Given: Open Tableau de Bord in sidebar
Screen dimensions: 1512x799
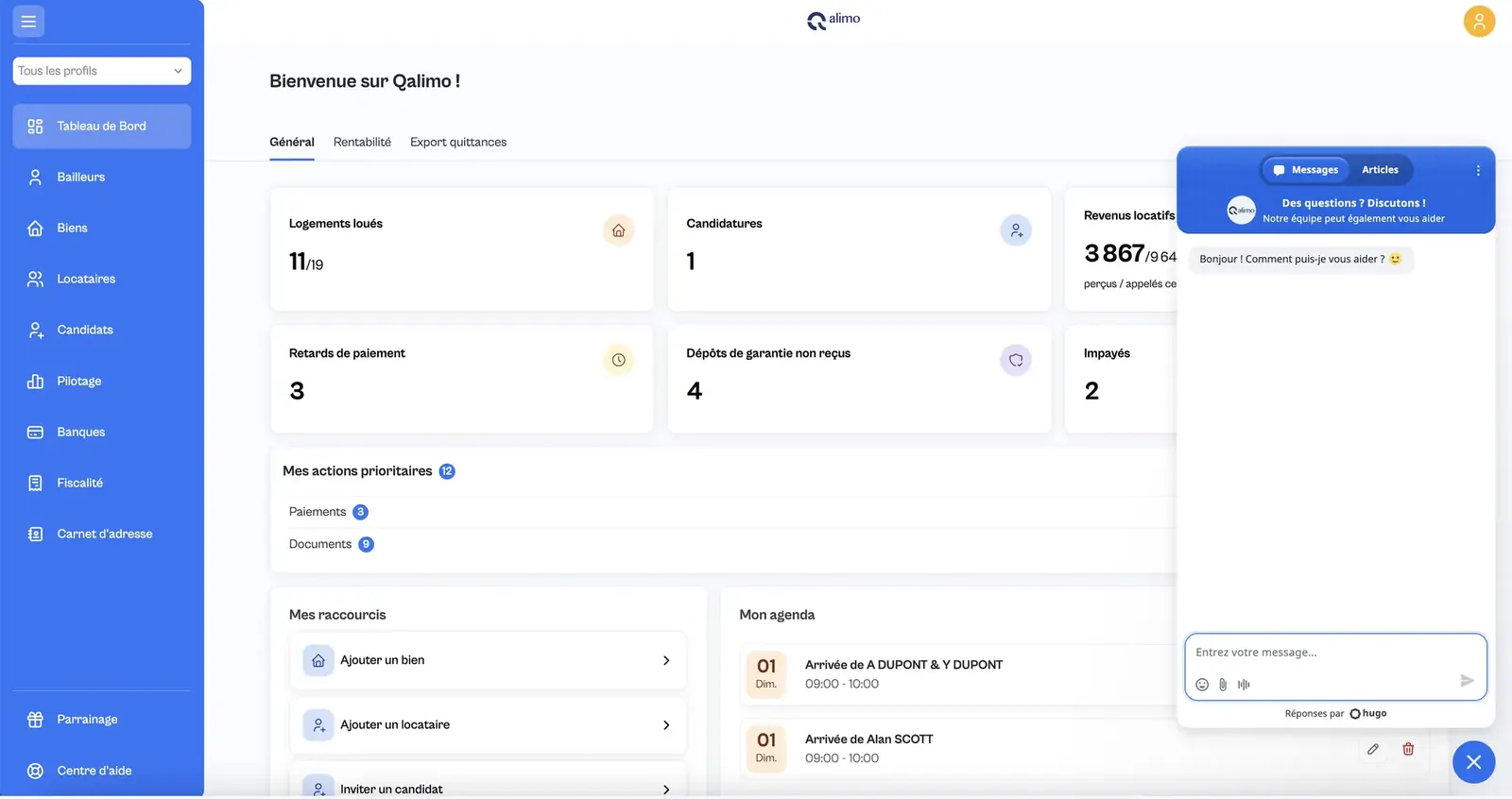Looking at the screenshot, I should 102,127.
